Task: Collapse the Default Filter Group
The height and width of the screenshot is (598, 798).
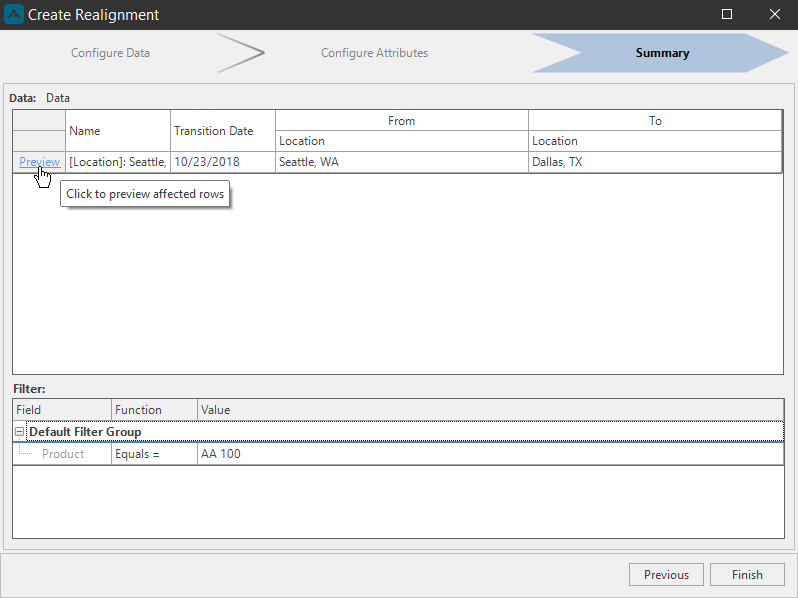Action: point(19,432)
